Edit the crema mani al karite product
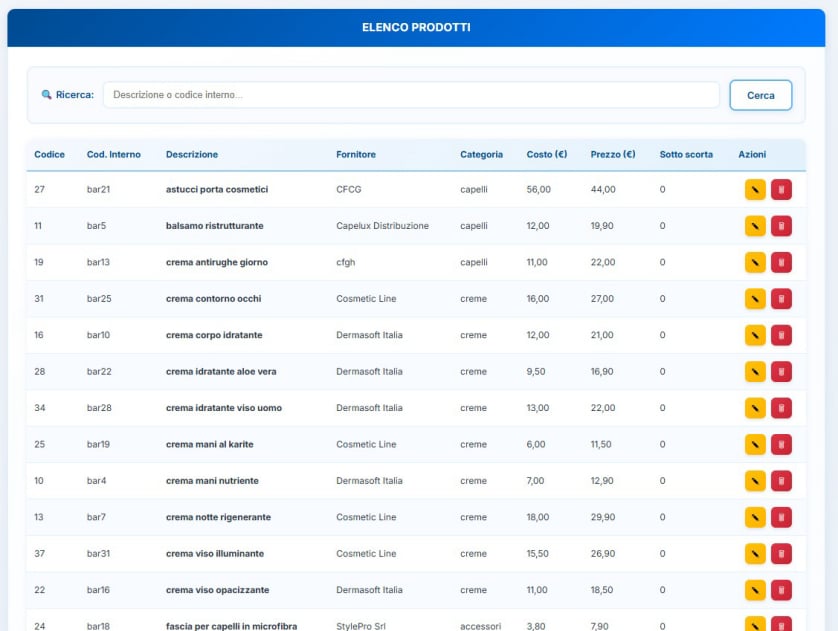 pyautogui.click(x=755, y=445)
